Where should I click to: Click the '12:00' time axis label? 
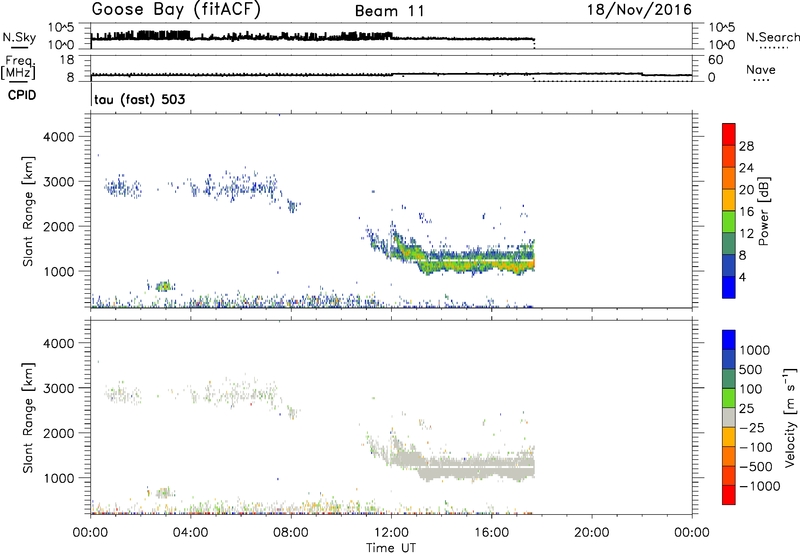click(391, 533)
